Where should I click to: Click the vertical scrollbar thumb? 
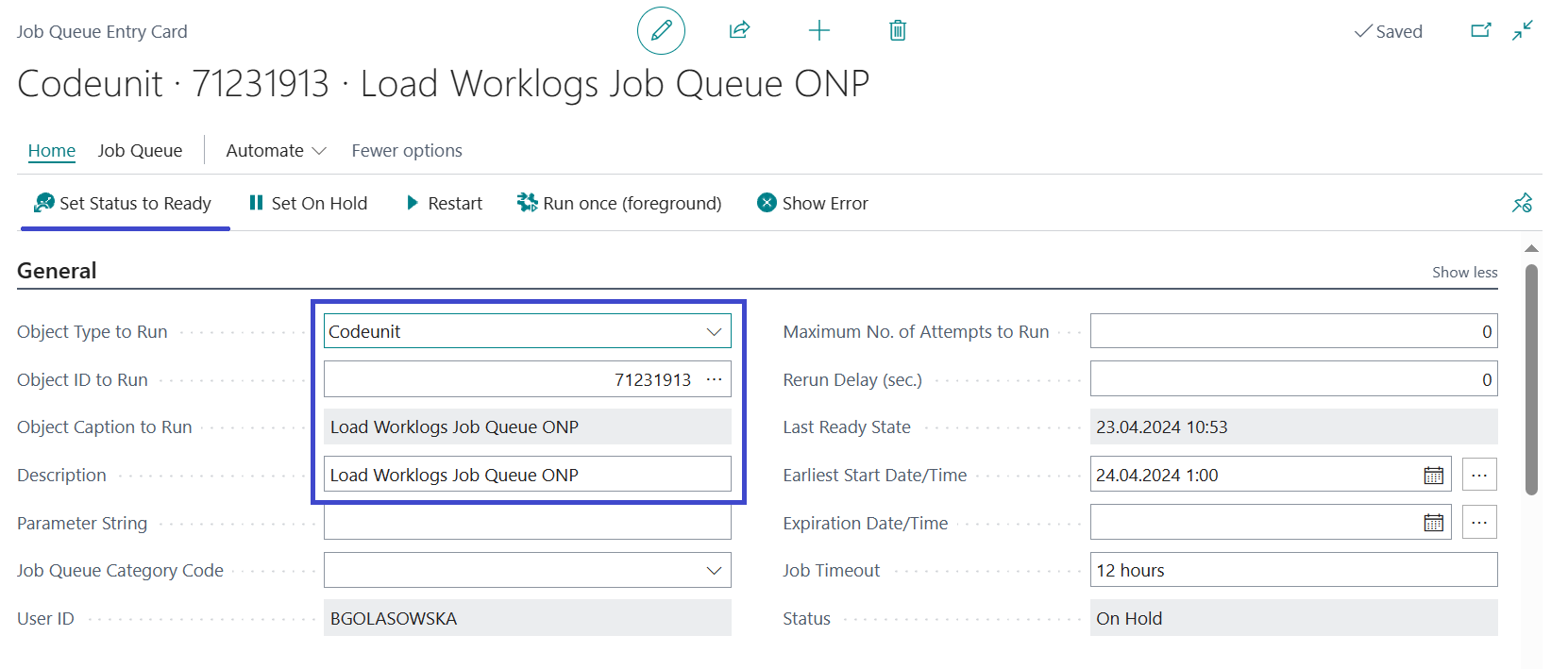tap(1531, 377)
